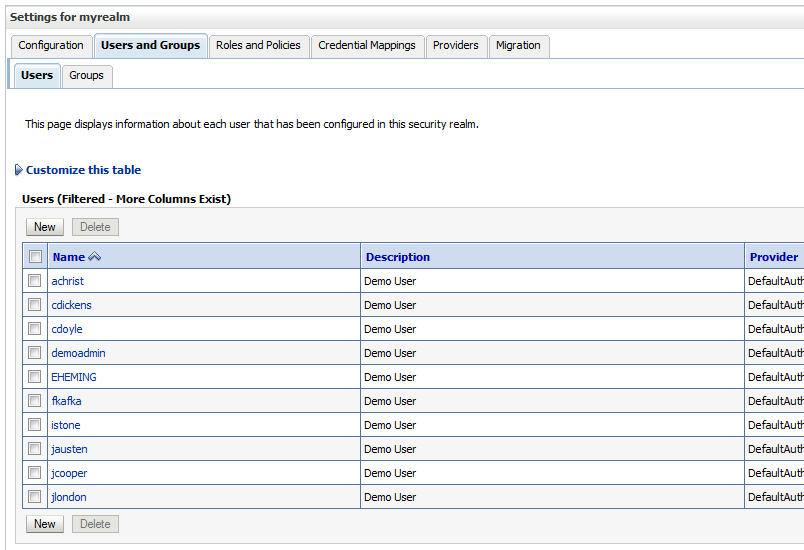Viewport: 804px width, 550px height.
Task: Click the Provider column header
Action: tap(774, 257)
